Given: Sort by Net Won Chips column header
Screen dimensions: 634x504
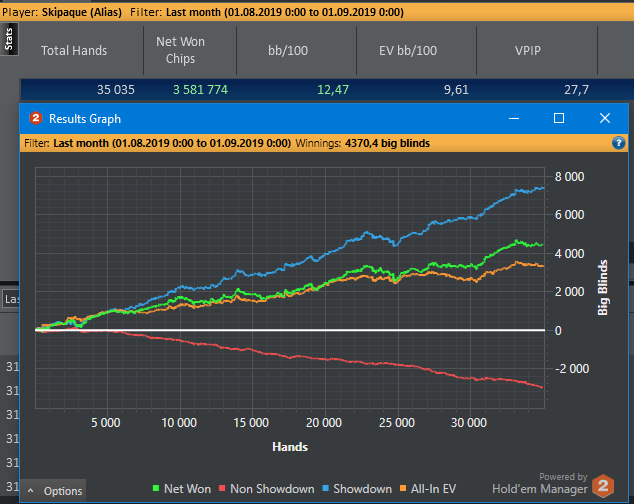Looking at the screenshot, I should [x=180, y=50].
